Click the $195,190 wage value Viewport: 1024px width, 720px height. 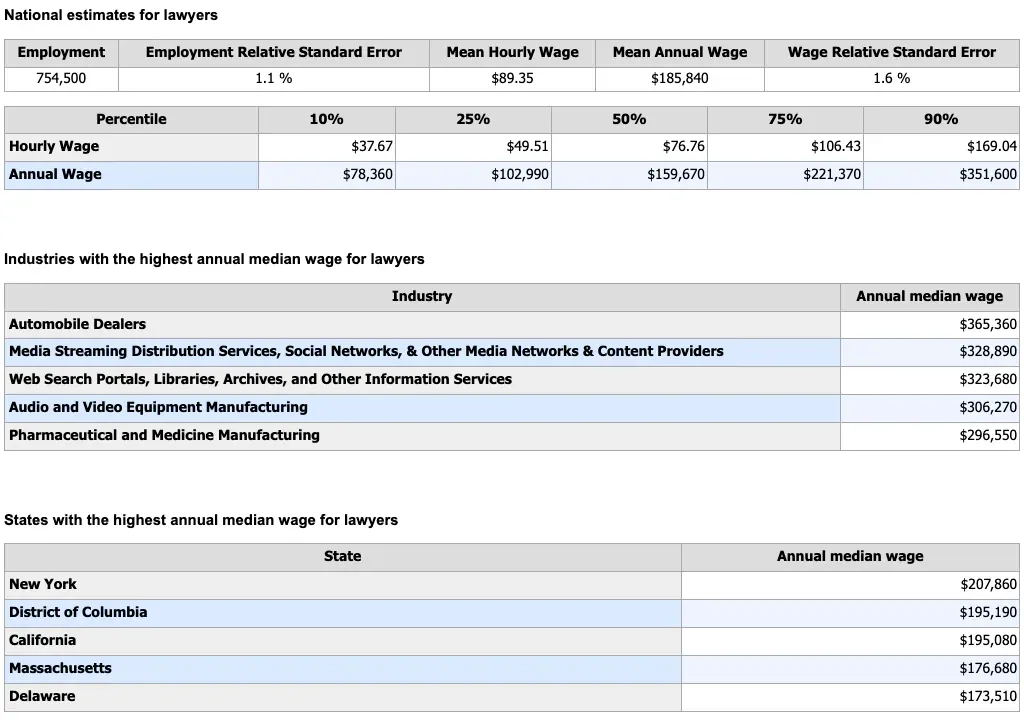988,613
